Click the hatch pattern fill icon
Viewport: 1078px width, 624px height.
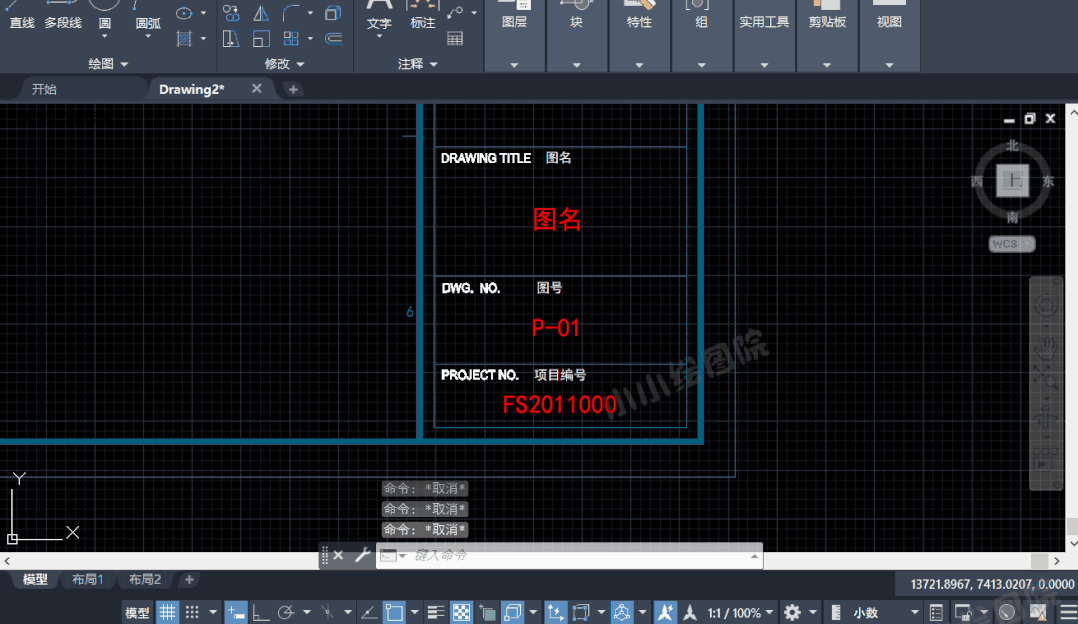point(184,39)
